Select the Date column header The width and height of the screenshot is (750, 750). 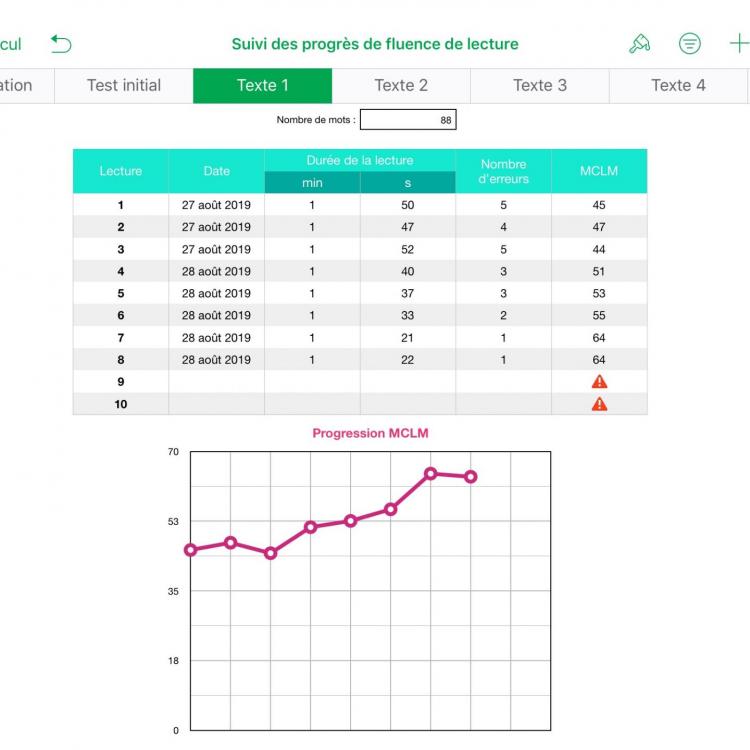tap(216, 171)
